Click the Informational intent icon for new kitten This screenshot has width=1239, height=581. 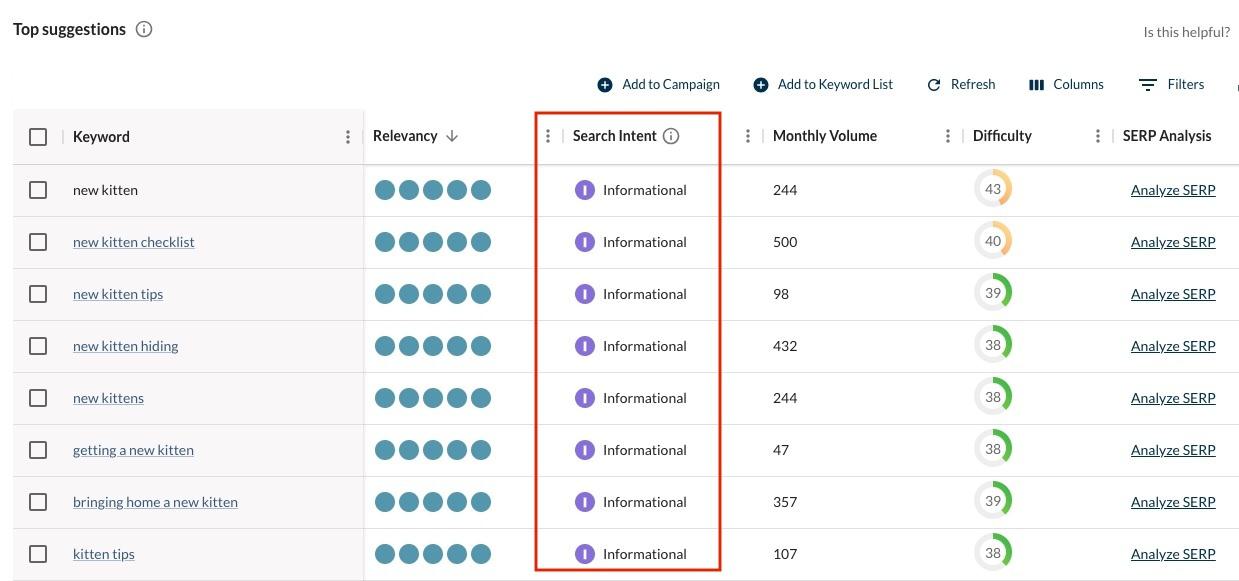[x=585, y=189]
